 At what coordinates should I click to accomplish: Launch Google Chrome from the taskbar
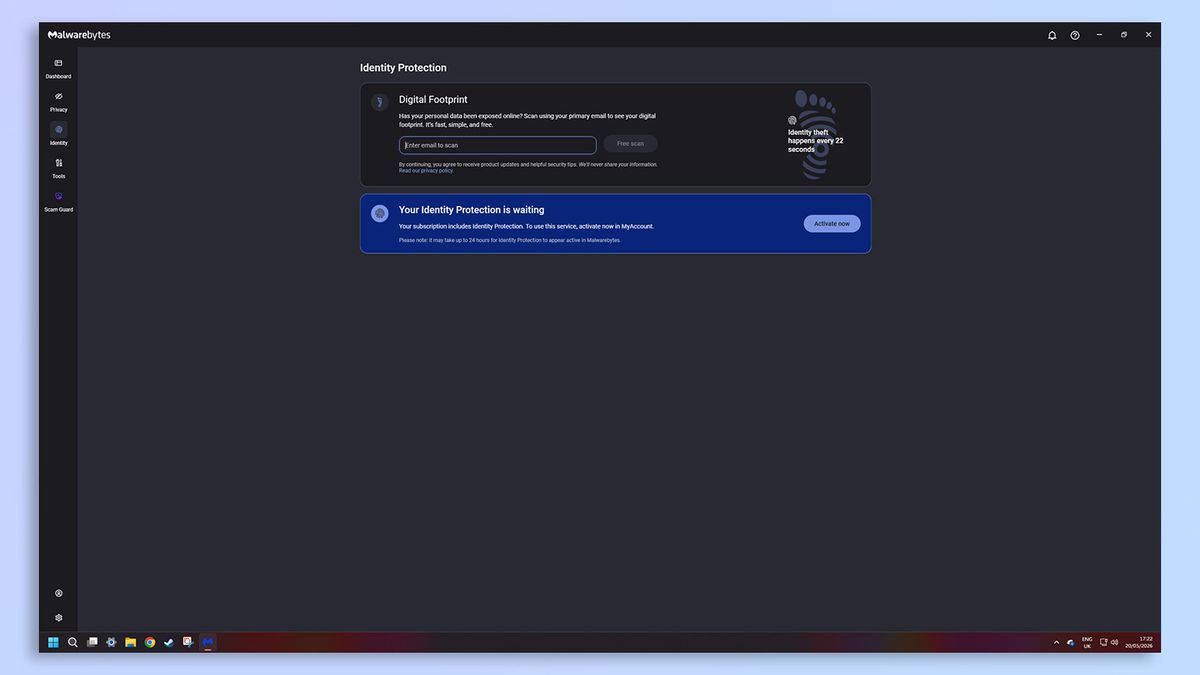(150, 642)
